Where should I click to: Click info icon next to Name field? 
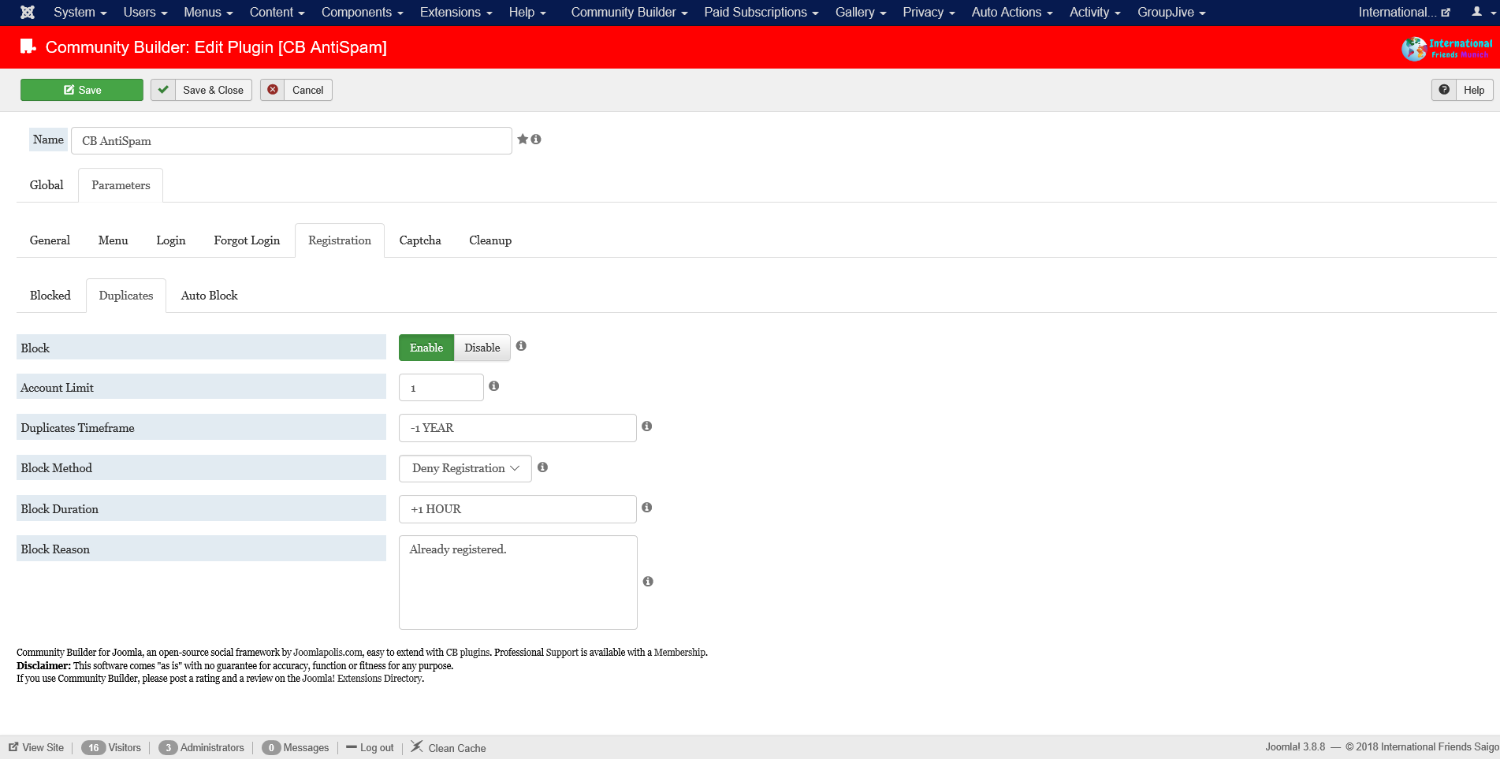pos(536,139)
